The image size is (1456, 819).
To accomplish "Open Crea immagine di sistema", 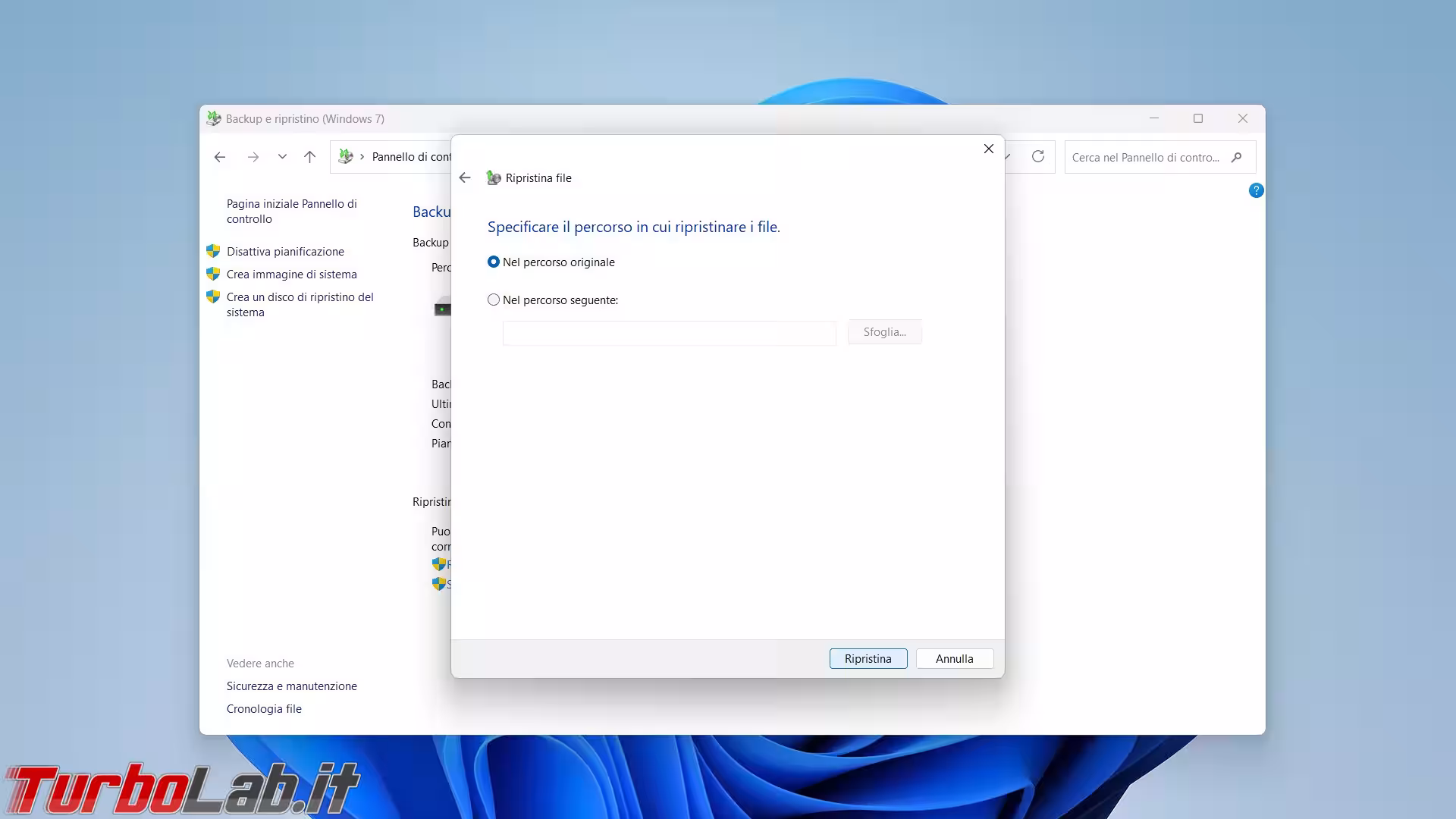I will tap(291, 275).
